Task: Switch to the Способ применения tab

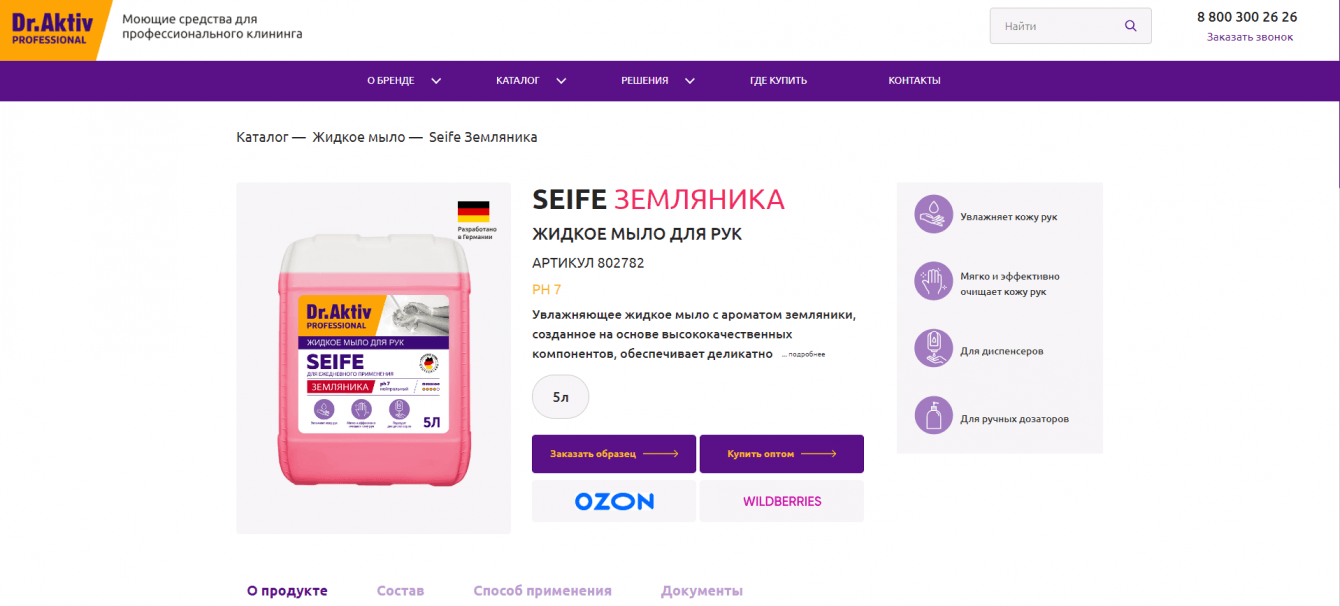Action: pos(542,591)
